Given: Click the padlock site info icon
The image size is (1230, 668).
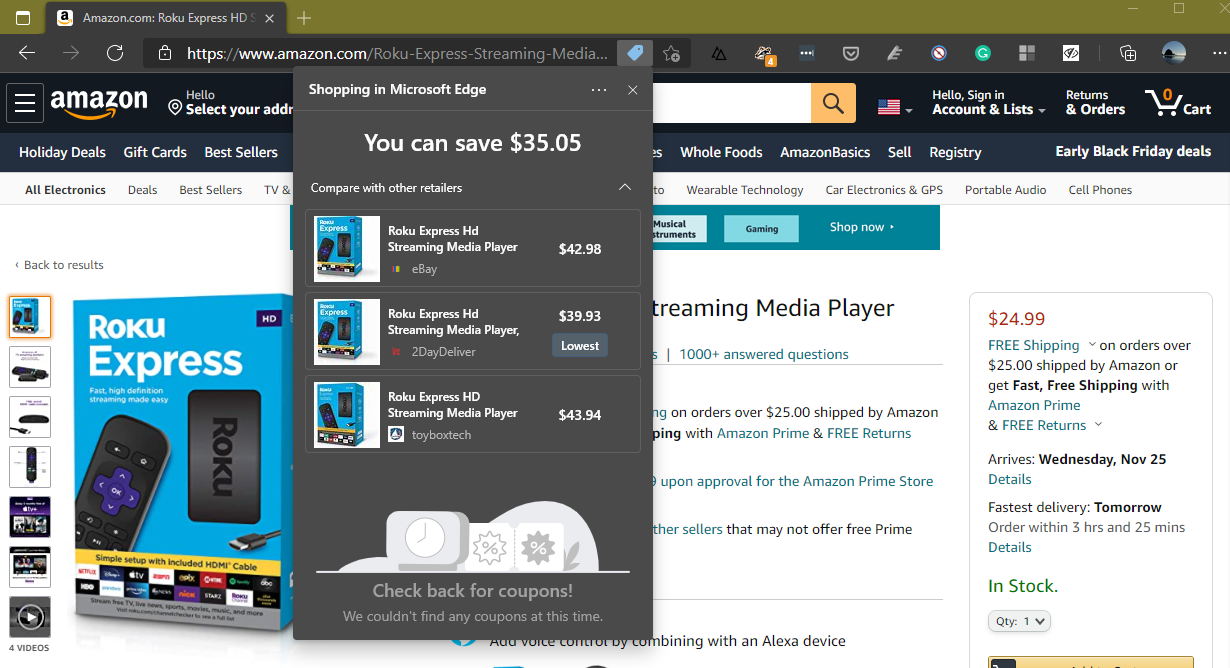Looking at the screenshot, I should [163, 53].
